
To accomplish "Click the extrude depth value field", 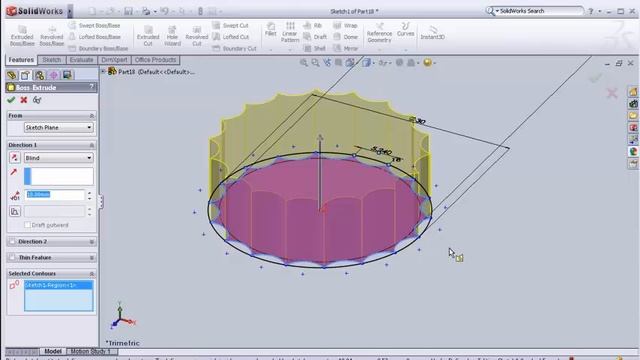I will (x=54, y=195).
